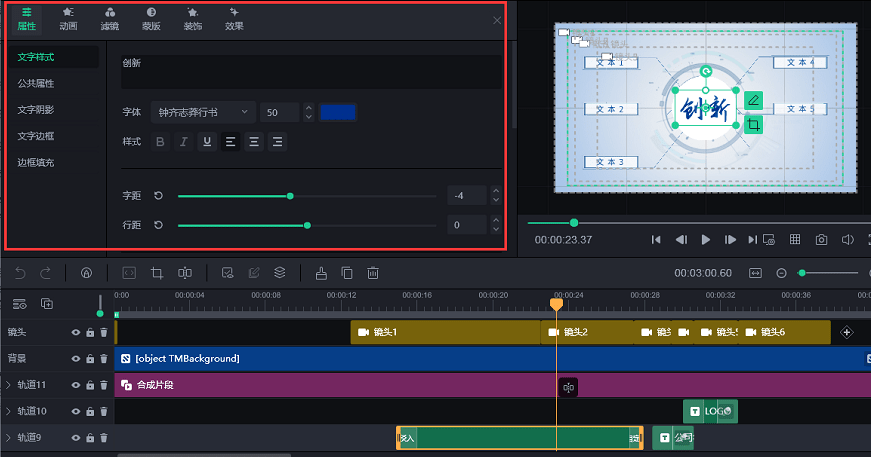Play the preview

(x=705, y=239)
